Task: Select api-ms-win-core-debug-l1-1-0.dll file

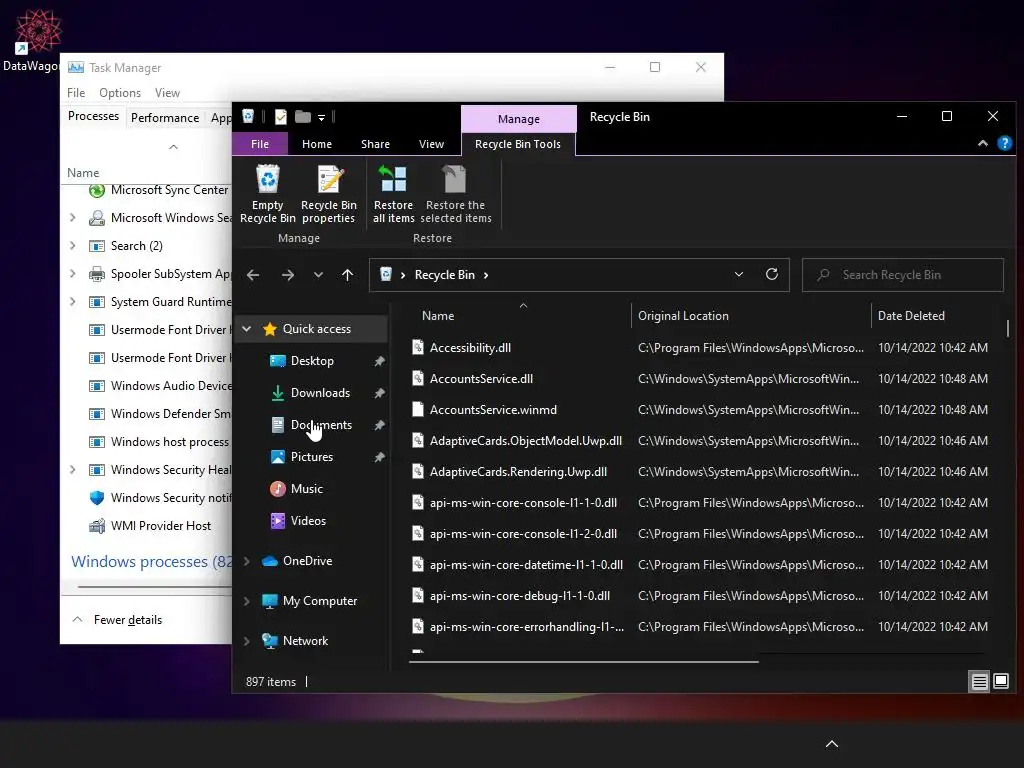Action: point(520,596)
